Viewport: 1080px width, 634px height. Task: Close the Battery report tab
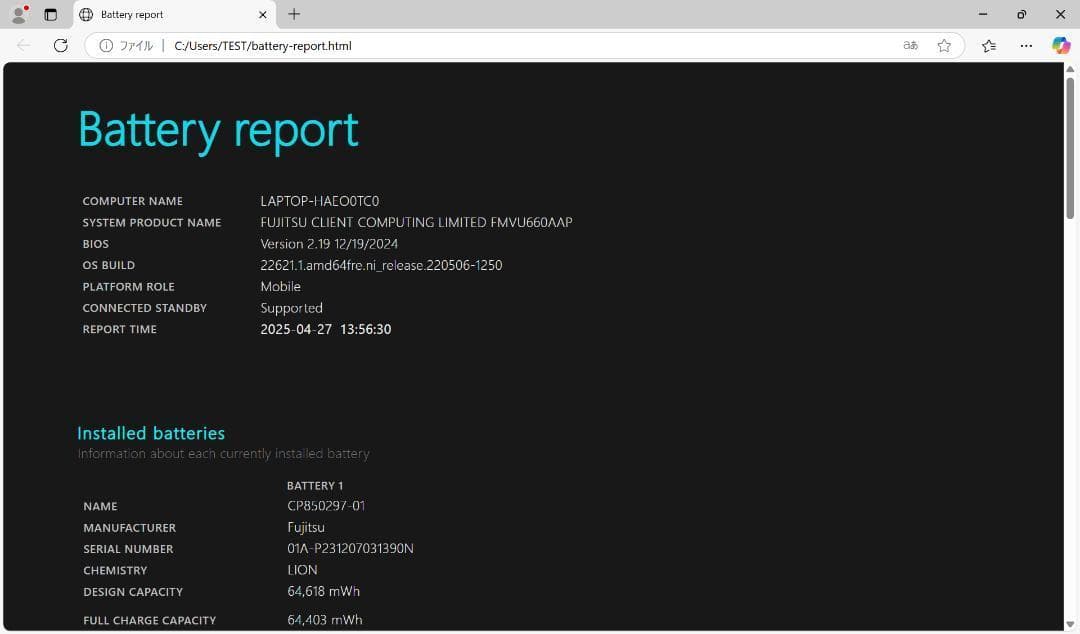[x=262, y=14]
